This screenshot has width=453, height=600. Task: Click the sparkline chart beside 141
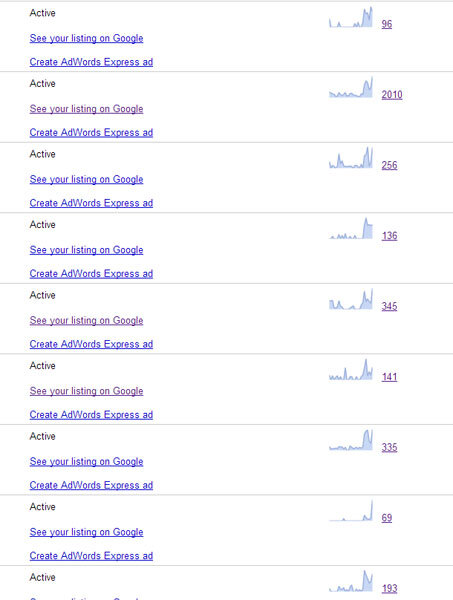pyautogui.click(x=351, y=369)
